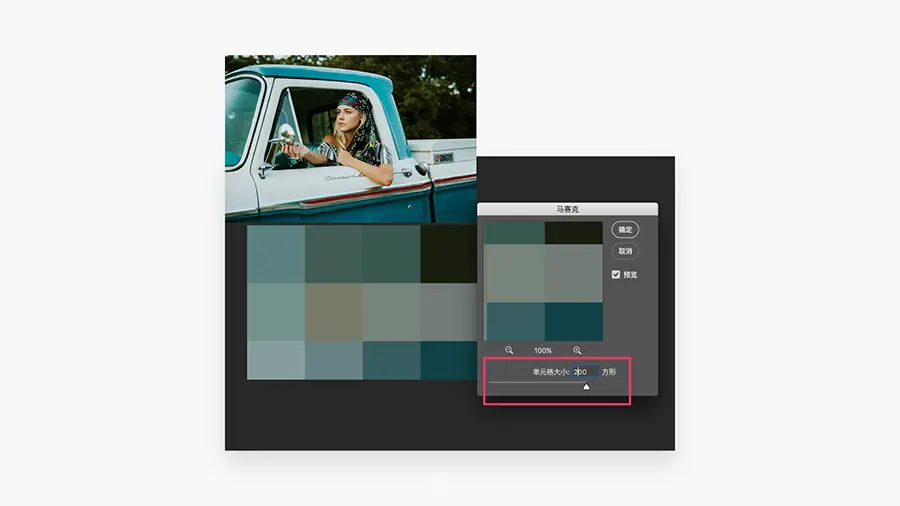This screenshot has width=900, height=506.
Task: Click the 单元格大小 label
Action: tap(550, 372)
